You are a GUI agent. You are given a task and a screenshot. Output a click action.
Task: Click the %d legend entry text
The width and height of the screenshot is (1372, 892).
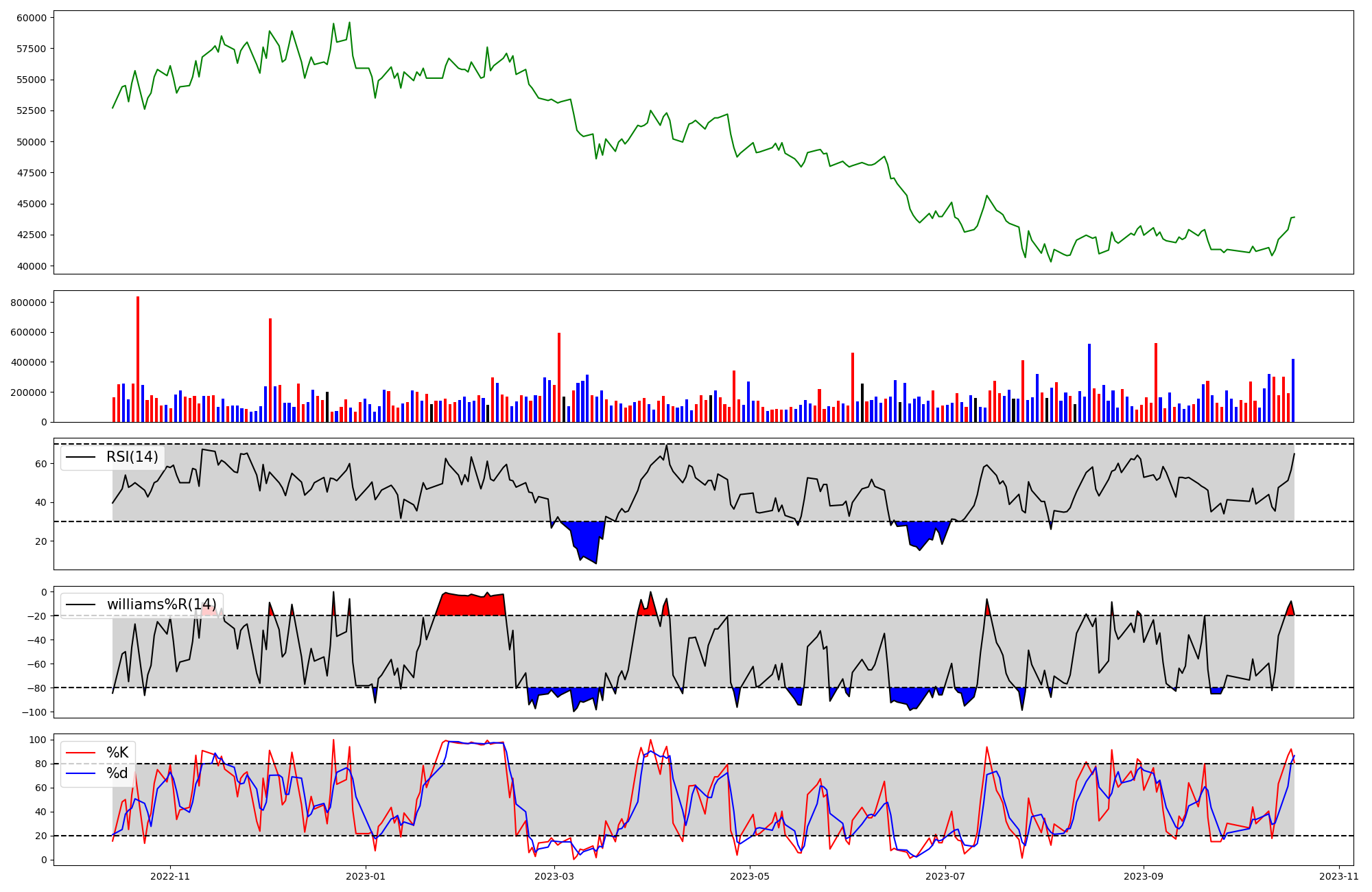tap(117, 773)
